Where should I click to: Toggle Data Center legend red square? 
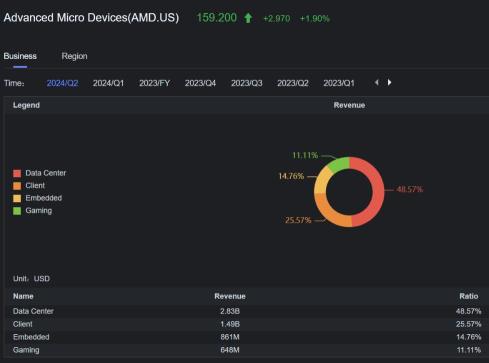(17, 173)
